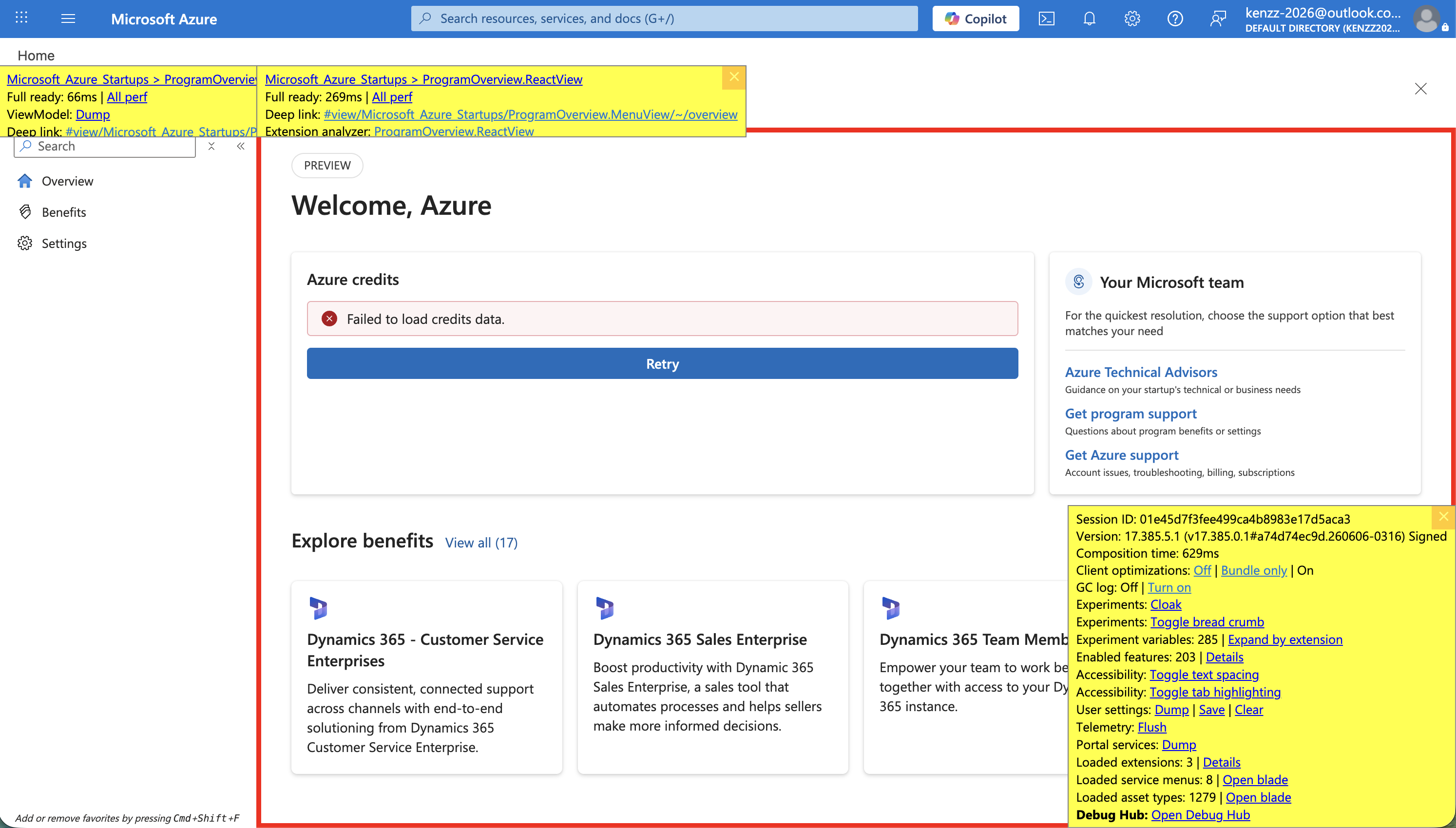Screen dimensions: 1456x828
Task: Click the Copilot button
Action: click(976, 19)
